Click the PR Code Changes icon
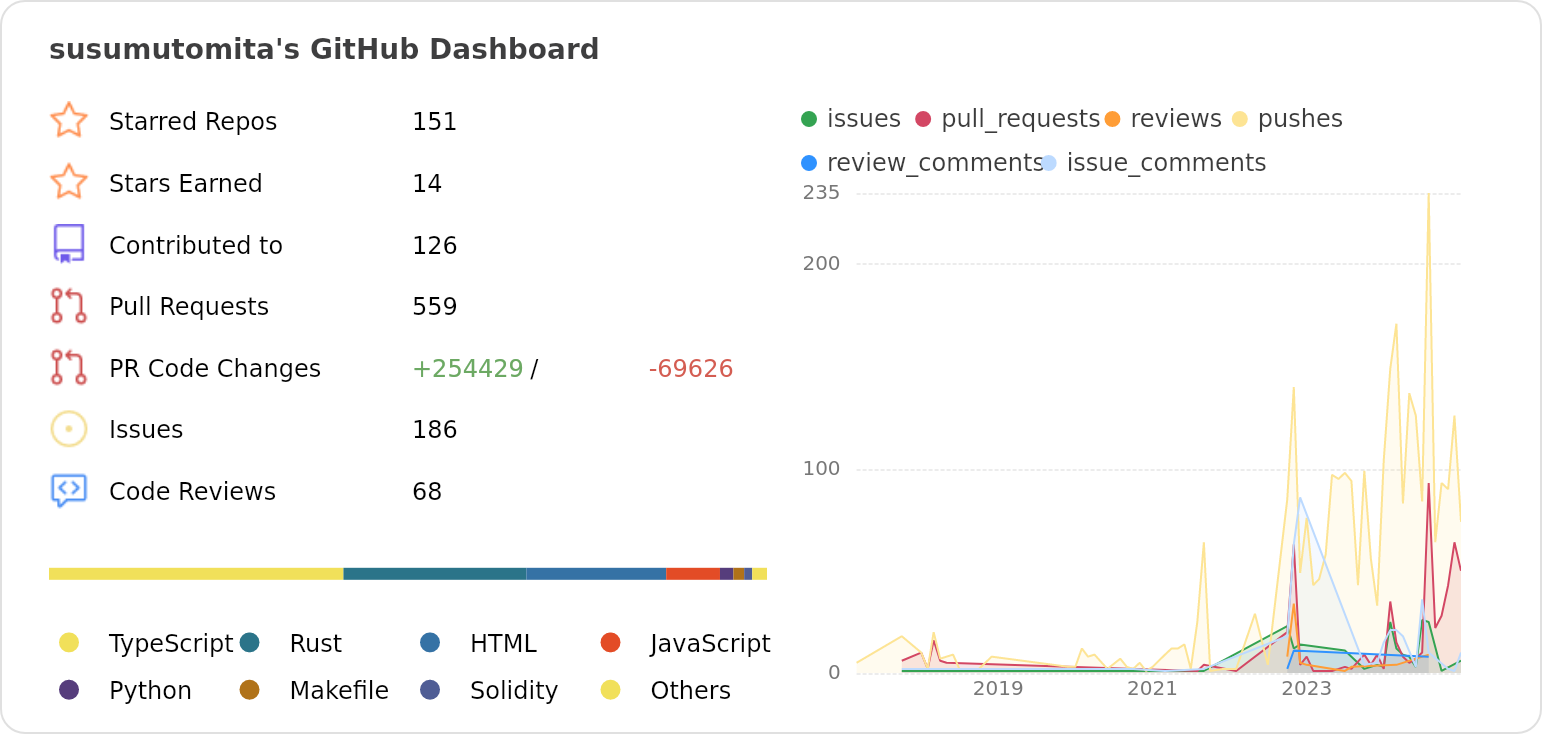 [x=69, y=367]
